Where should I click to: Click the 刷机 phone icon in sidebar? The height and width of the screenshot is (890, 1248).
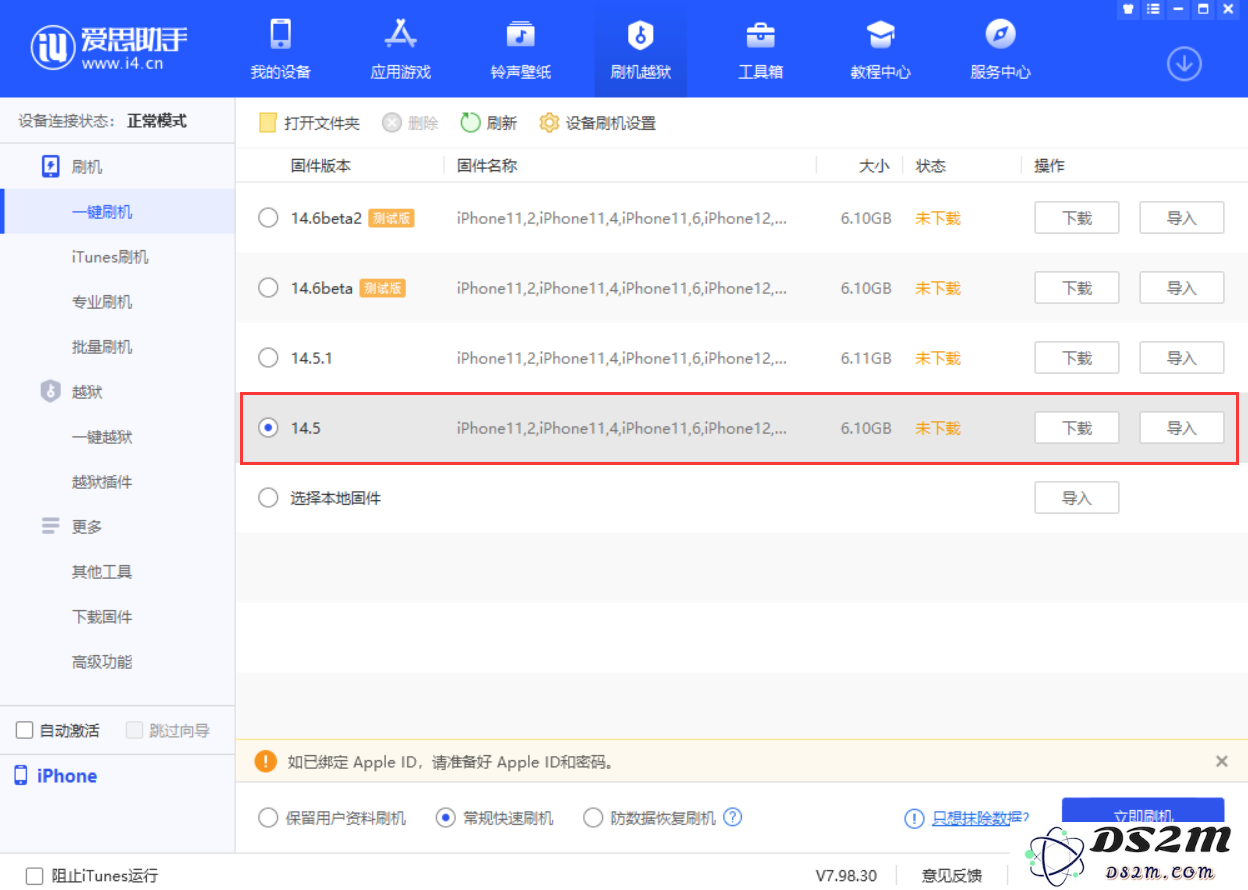click(51, 166)
